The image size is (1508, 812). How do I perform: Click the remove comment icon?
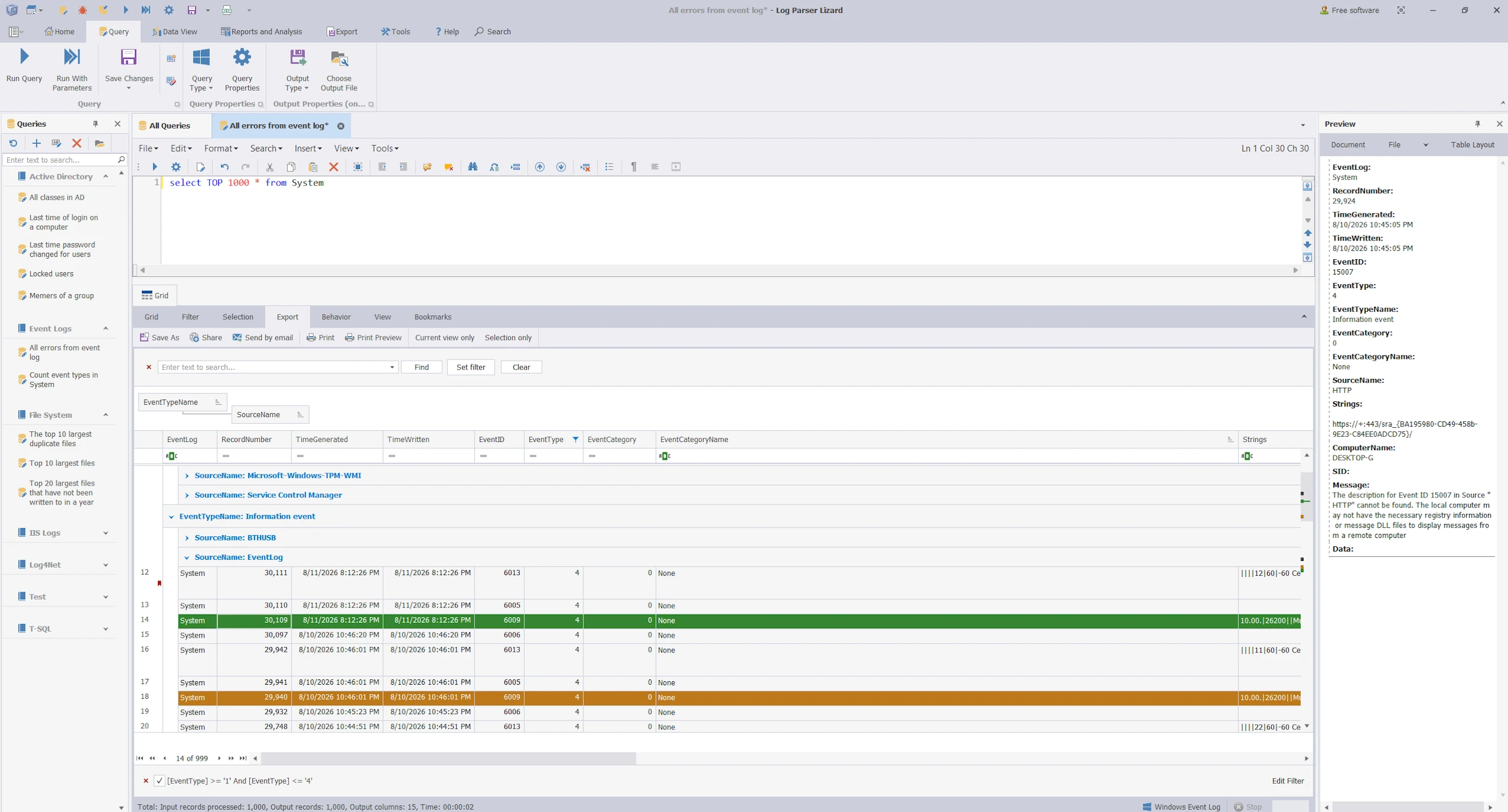448,167
